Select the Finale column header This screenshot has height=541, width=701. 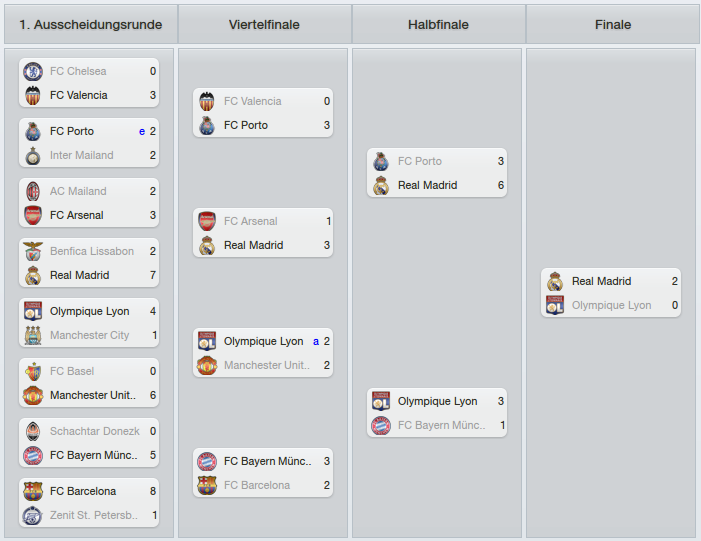coord(613,25)
